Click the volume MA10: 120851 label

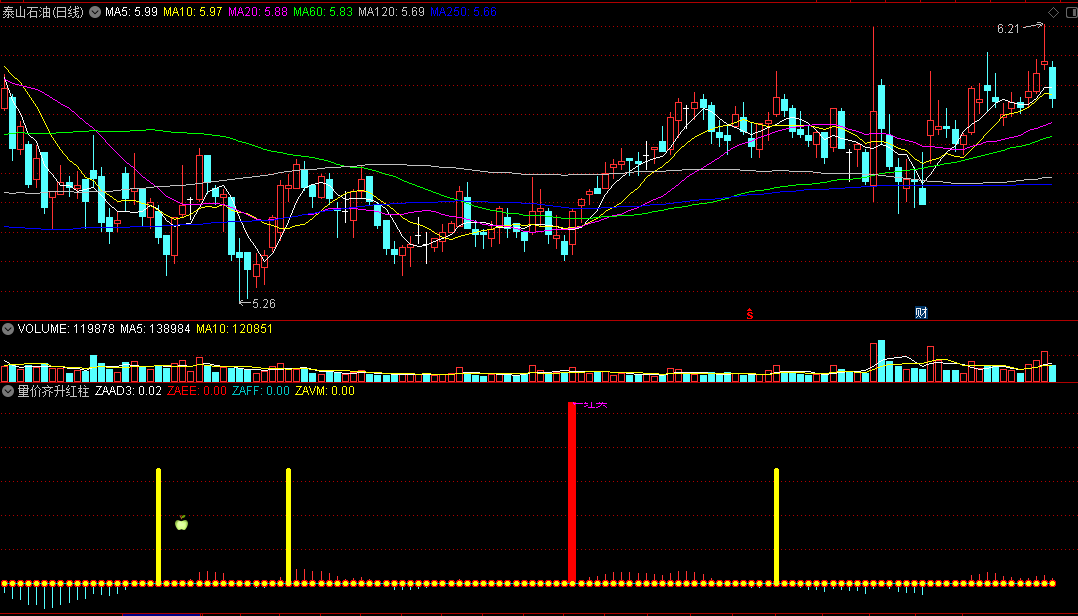234,329
